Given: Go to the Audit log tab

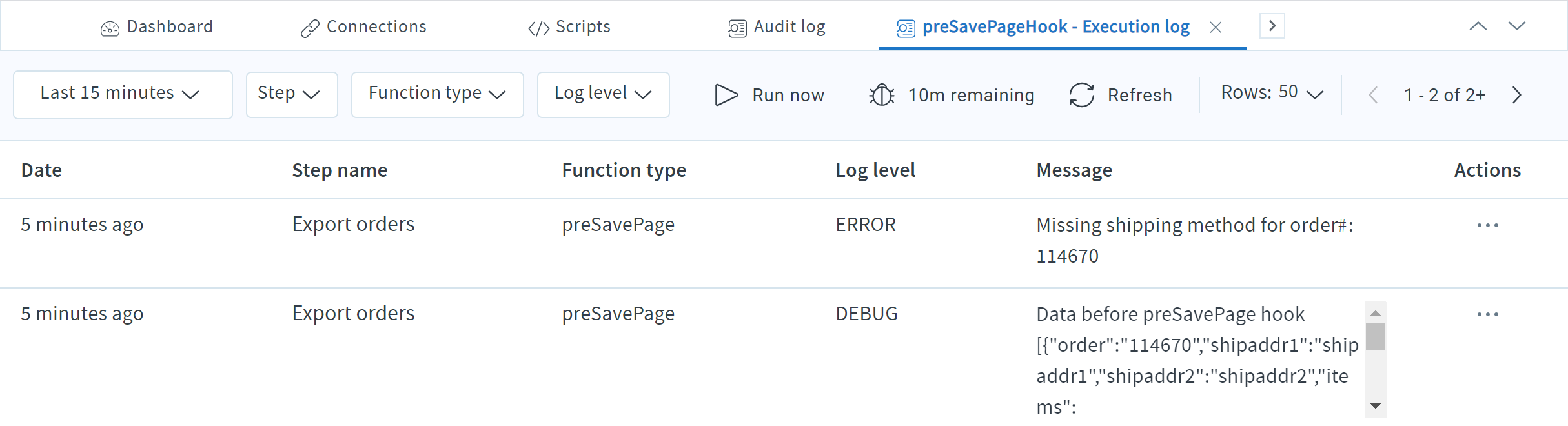Looking at the screenshot, I should click(x=777, y=27).
